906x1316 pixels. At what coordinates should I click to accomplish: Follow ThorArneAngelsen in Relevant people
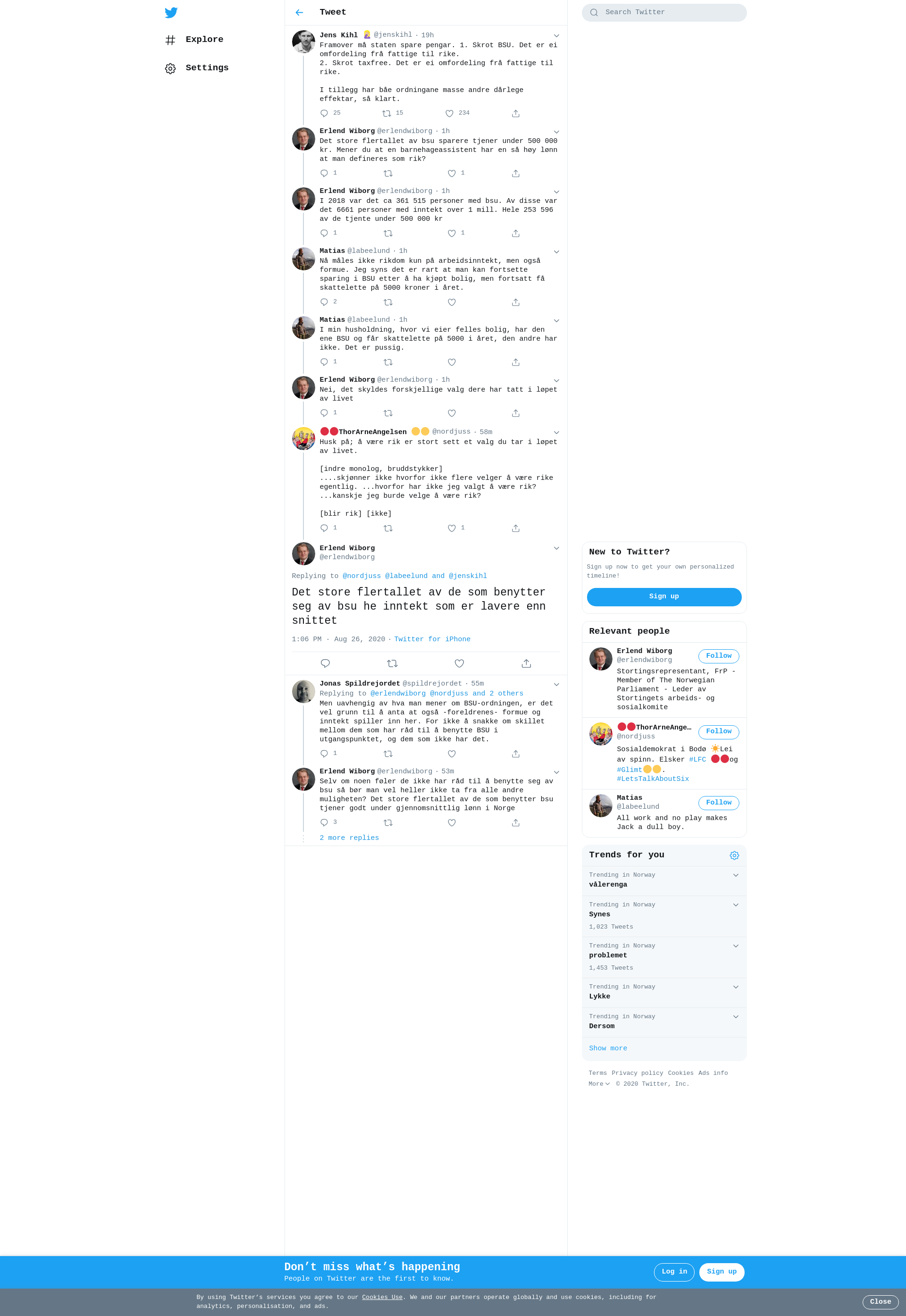(x=718, y=731)
